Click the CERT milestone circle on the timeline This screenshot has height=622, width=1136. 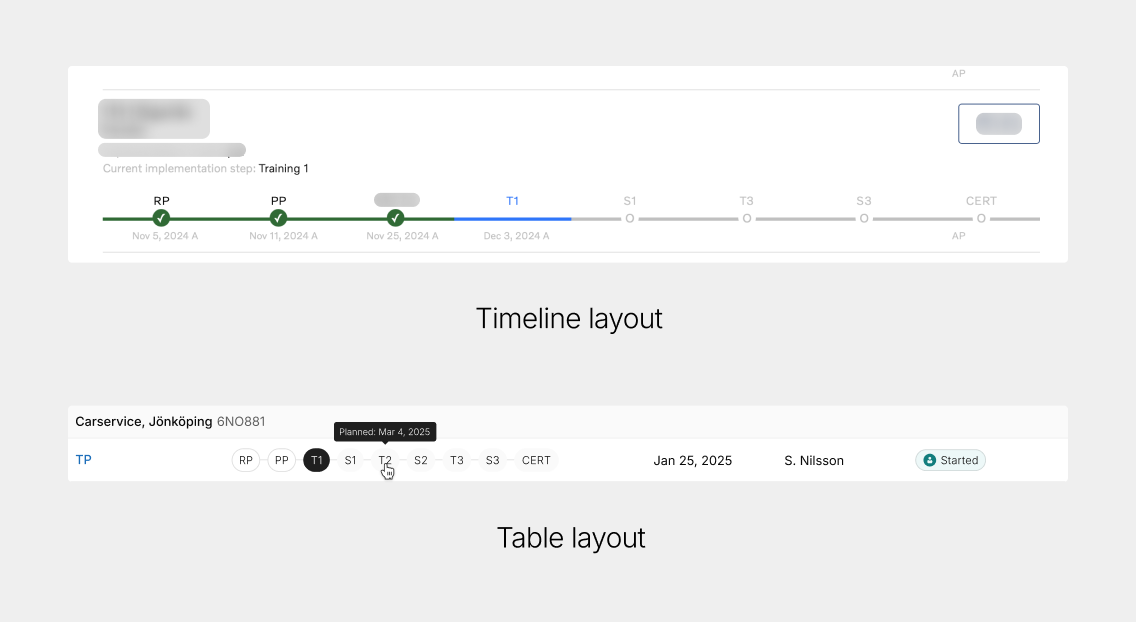(981, 217)
